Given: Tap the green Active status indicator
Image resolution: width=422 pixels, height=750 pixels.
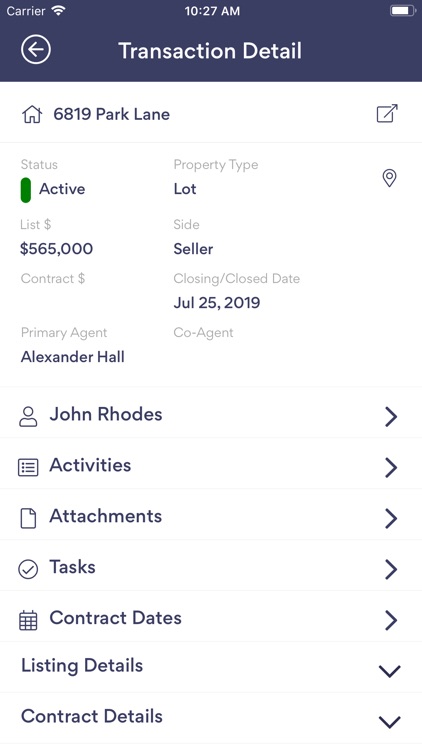Looking at the screenshot, I should (26, 190).
